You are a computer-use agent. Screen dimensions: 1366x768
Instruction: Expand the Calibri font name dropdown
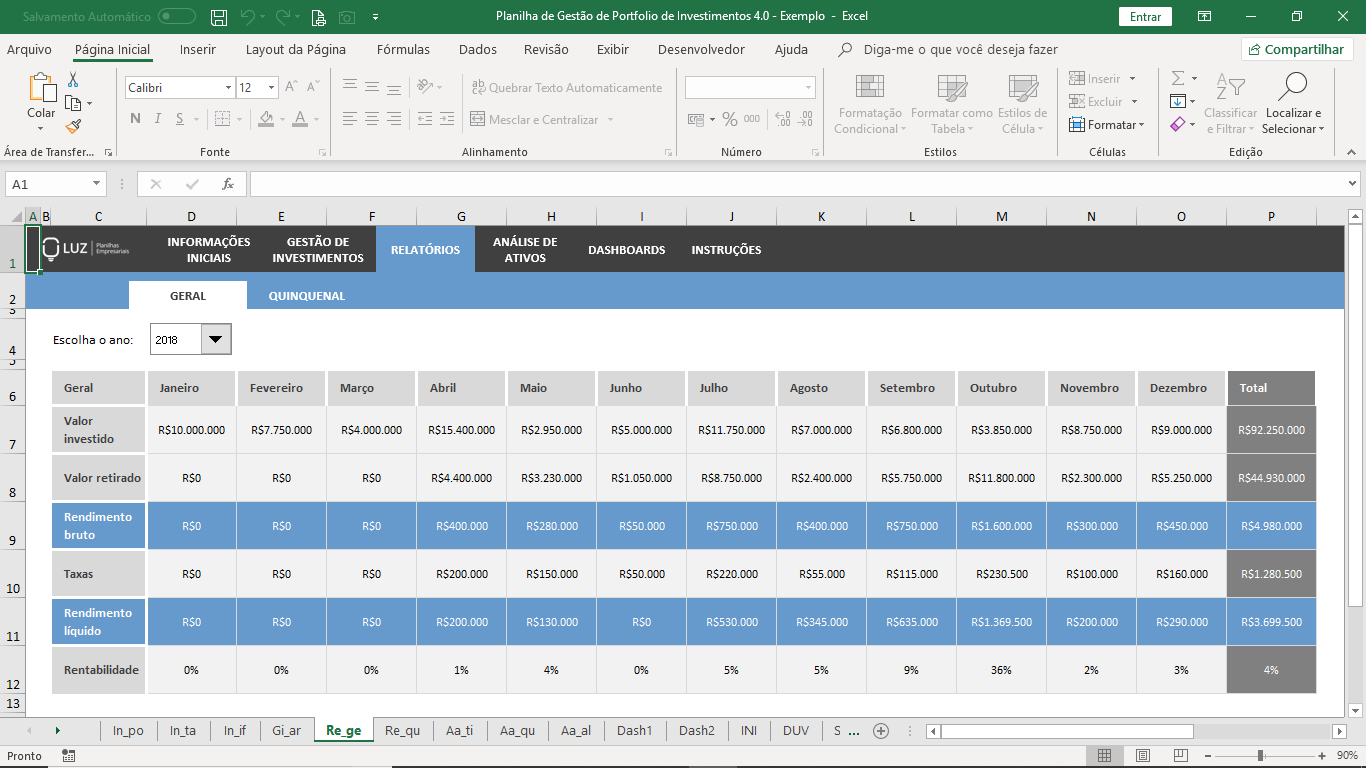tap(228, 88)
